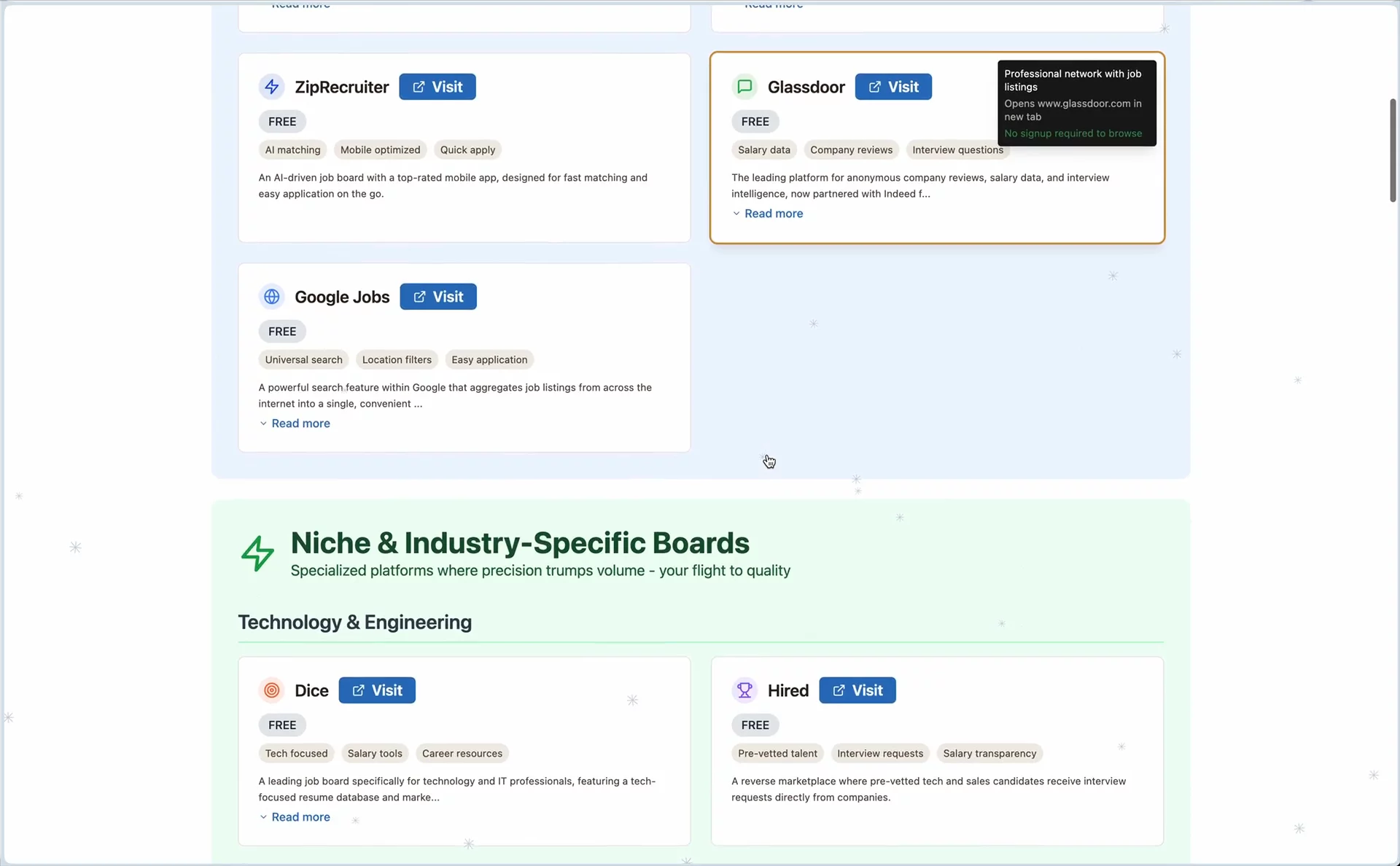
Task: Click Salary transparency tag on Hired
Action: click(989, 754)
